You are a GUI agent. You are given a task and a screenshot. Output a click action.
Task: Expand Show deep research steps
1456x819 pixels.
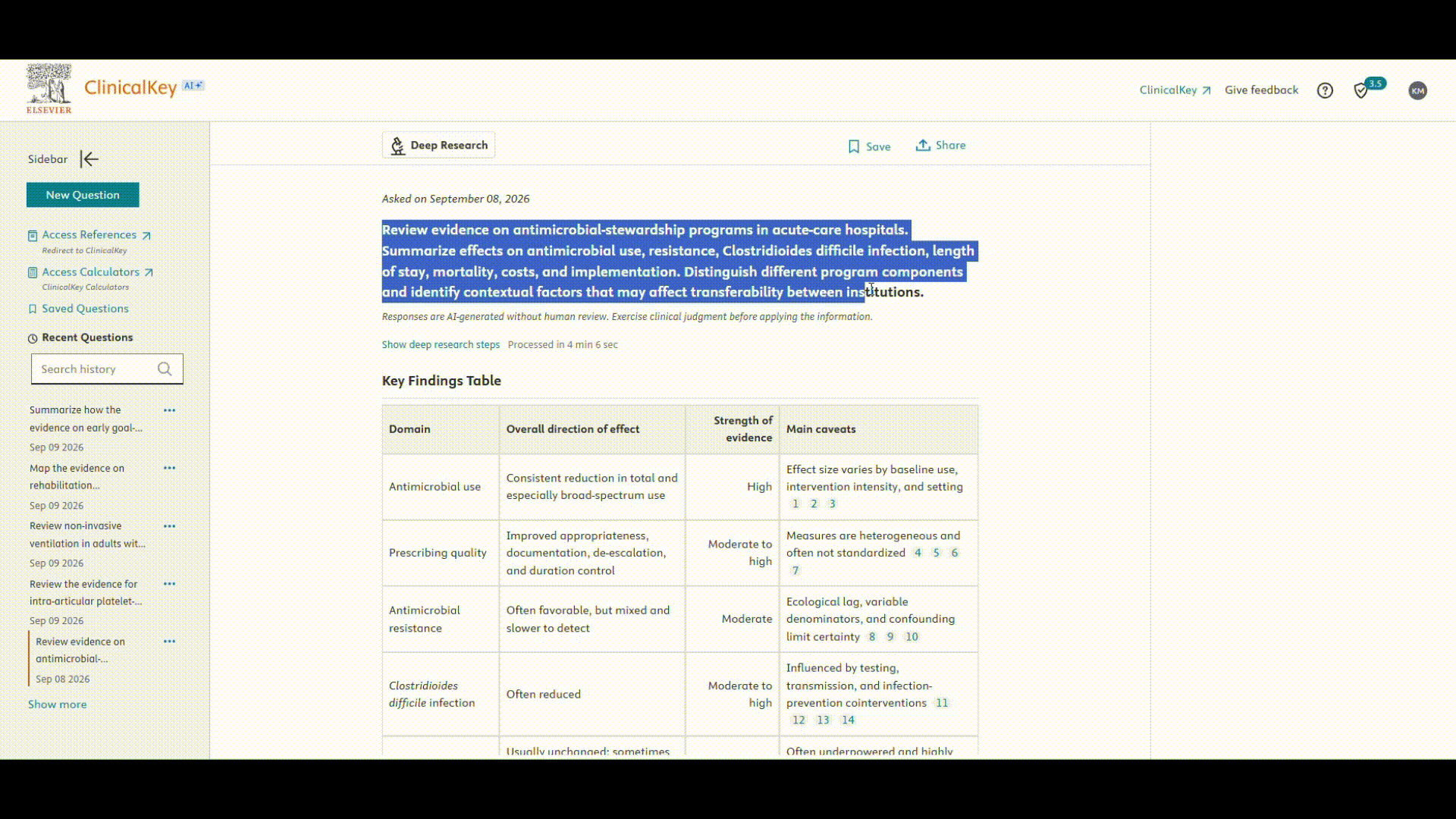(x=441, y=344)
